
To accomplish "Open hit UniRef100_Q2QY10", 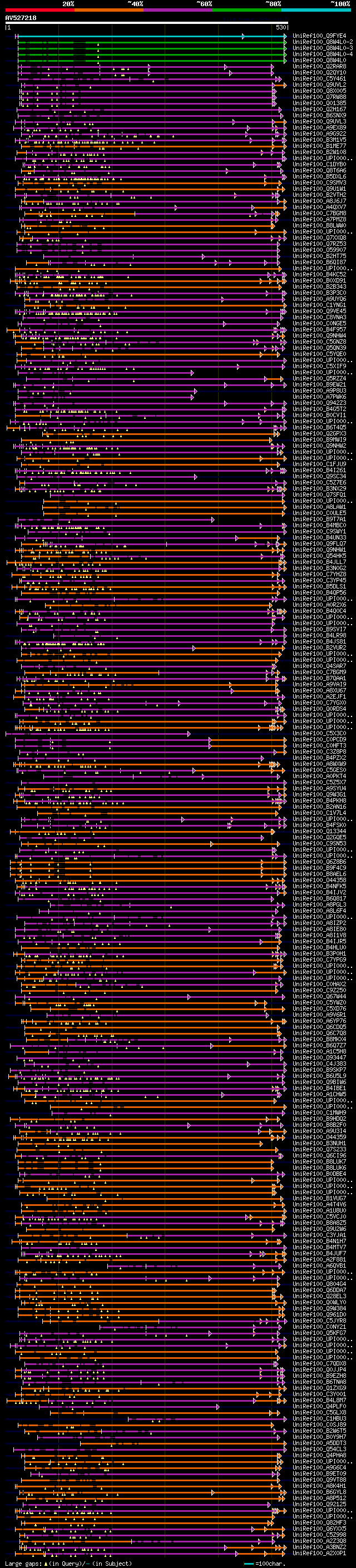I will click(319, 73).
